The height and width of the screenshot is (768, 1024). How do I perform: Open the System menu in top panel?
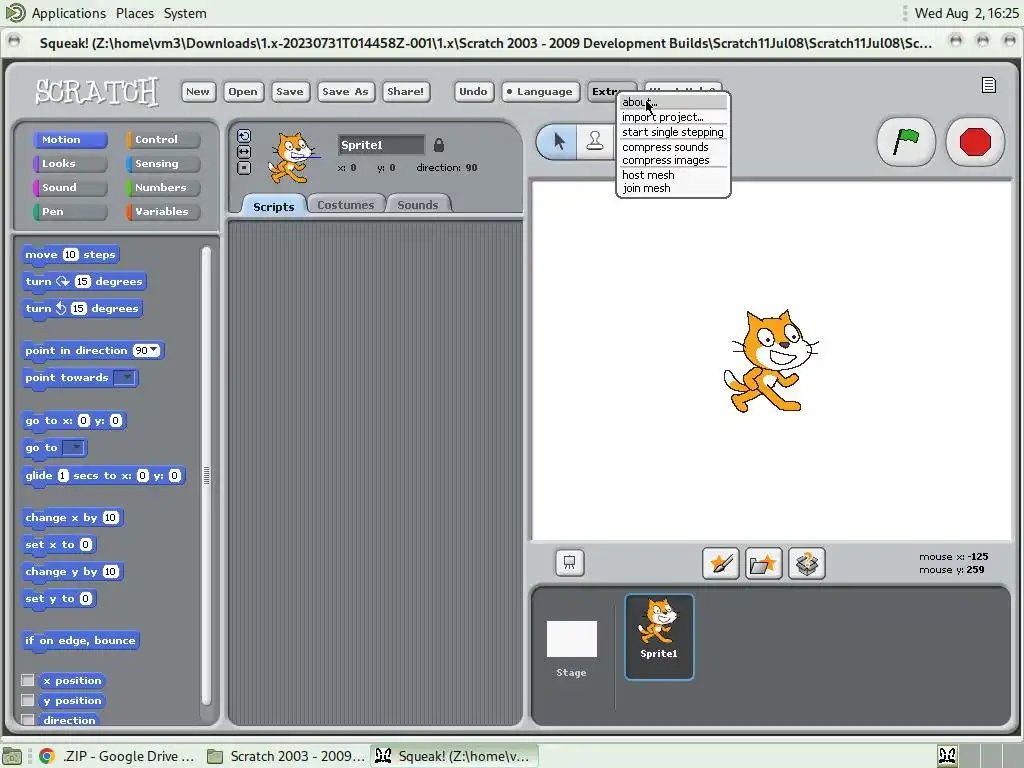coord(185,13)
